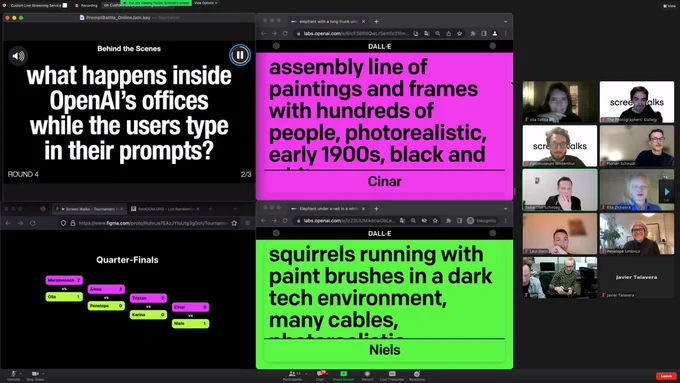Select Javier Talavera participant tile
Viewport: 680px width, 383px height.
pos(637,277)
